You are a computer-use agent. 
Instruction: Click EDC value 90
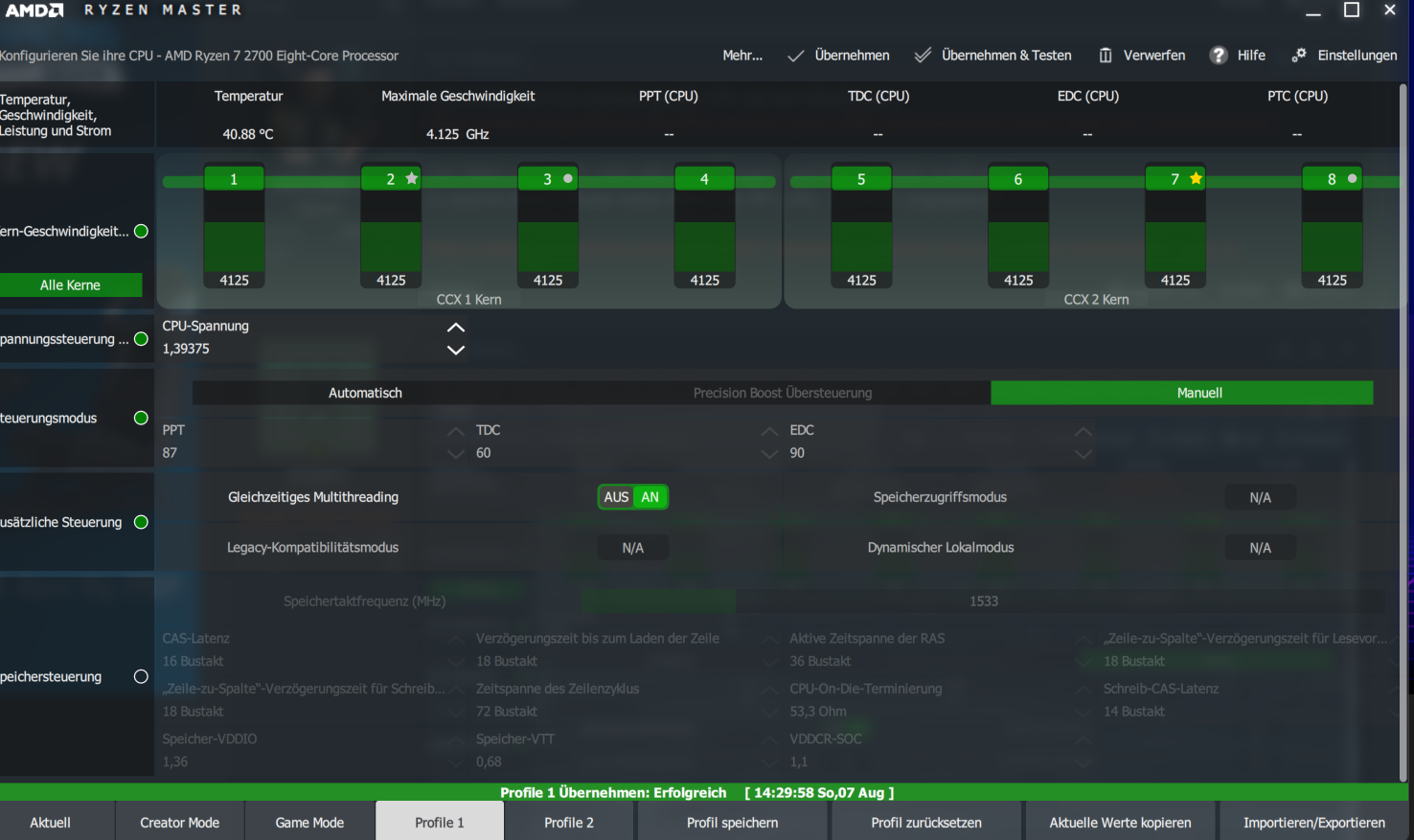[x=797, y=453]
